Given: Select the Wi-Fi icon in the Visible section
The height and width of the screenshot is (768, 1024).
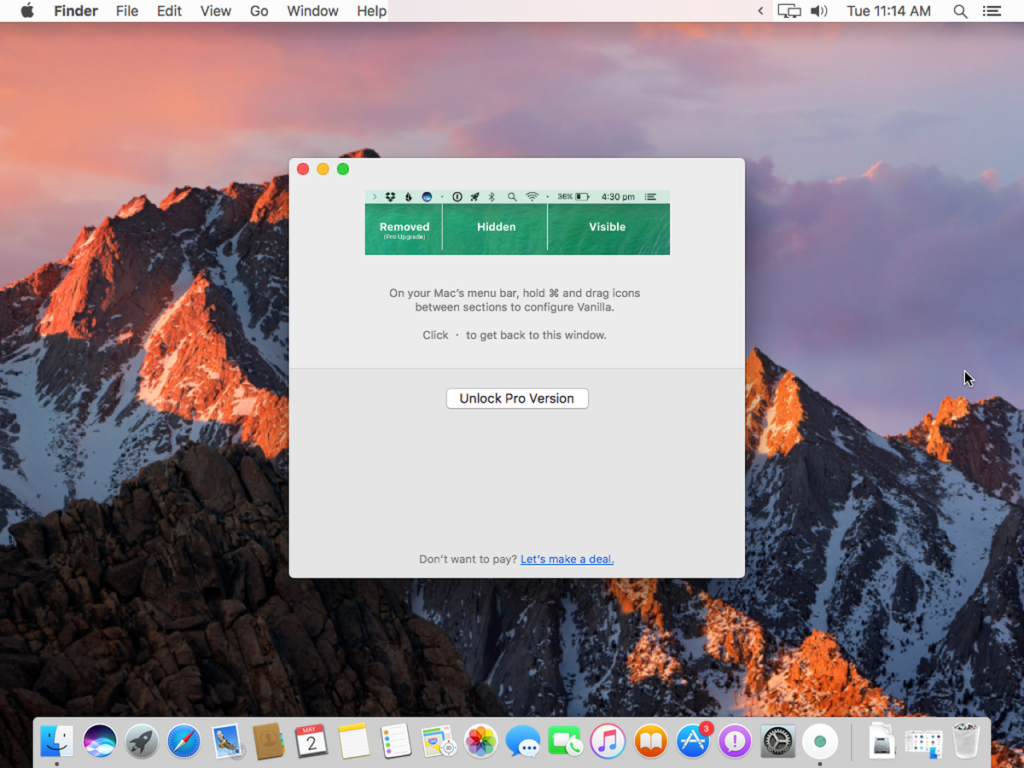Looking at the screenshot, I should click(x=532, y=197).
